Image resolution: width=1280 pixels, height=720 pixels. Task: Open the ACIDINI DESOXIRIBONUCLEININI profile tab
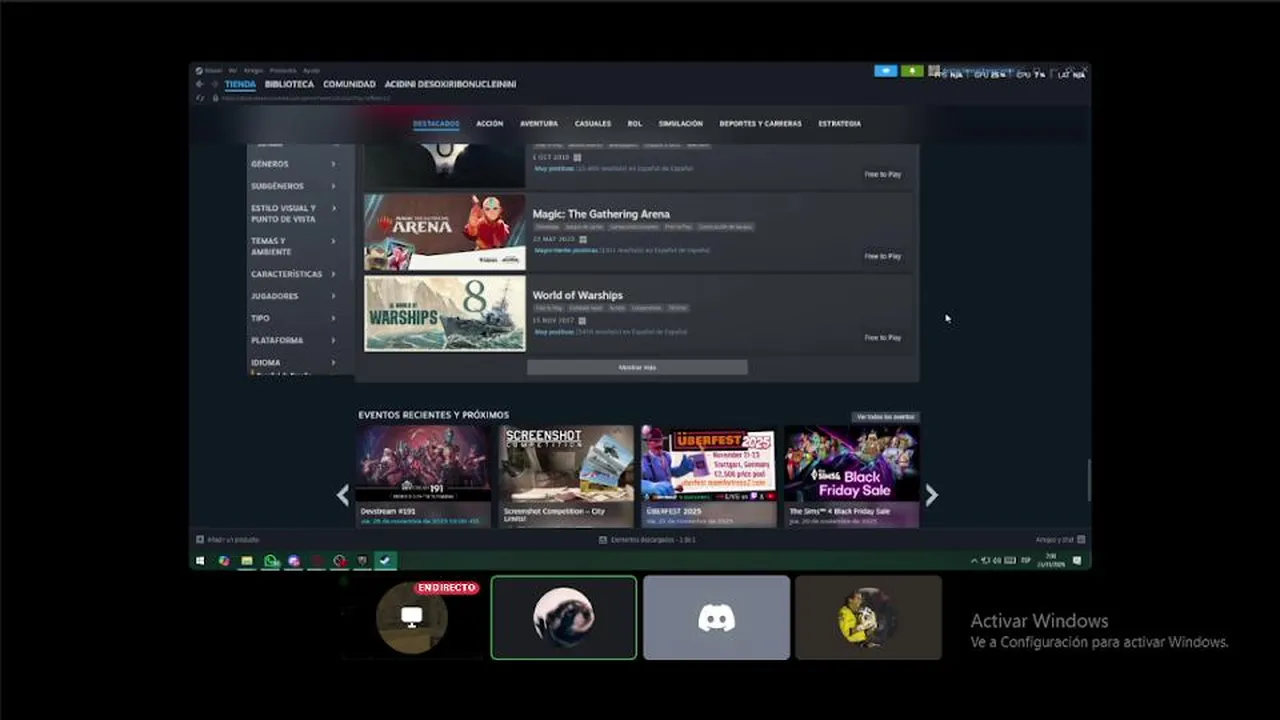coord(450,84)
